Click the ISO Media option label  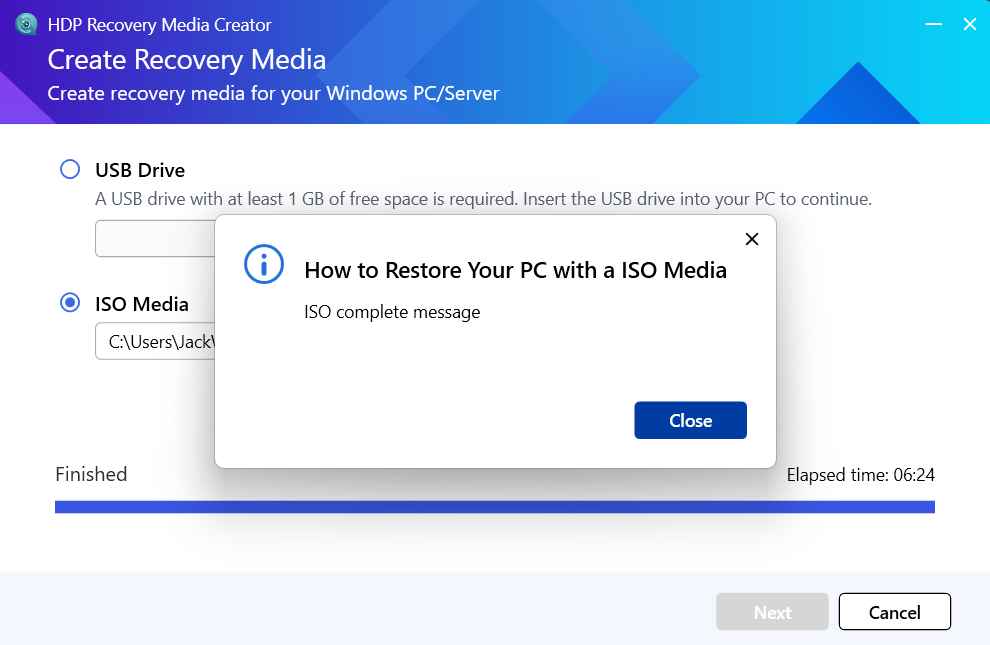tap(142, 304)
